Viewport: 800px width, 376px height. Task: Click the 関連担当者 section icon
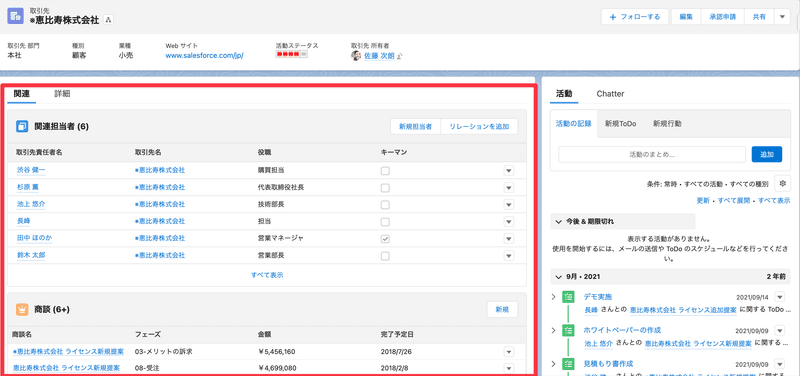point(22,126)
